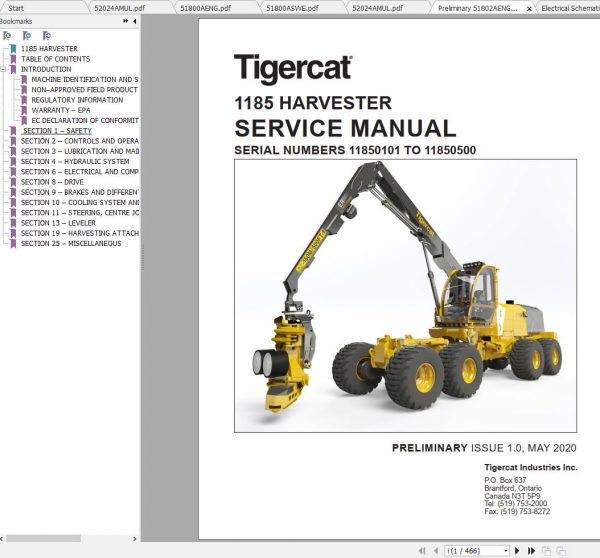Viewport: 600px width, 558px height.
Task: Close the Preliminary 51802AENG tab
Action: 529,8
